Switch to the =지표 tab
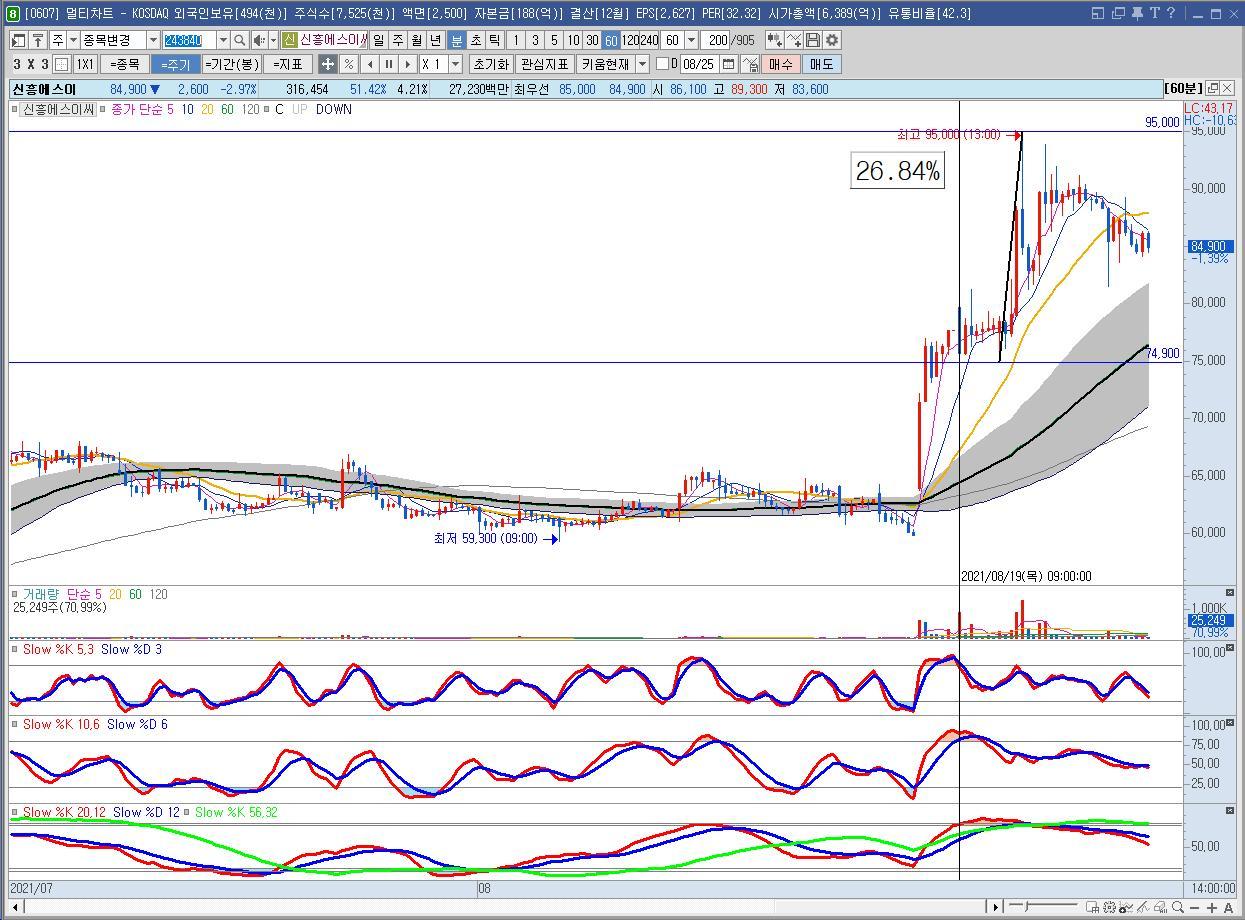1245x920 pixels. 288,64
